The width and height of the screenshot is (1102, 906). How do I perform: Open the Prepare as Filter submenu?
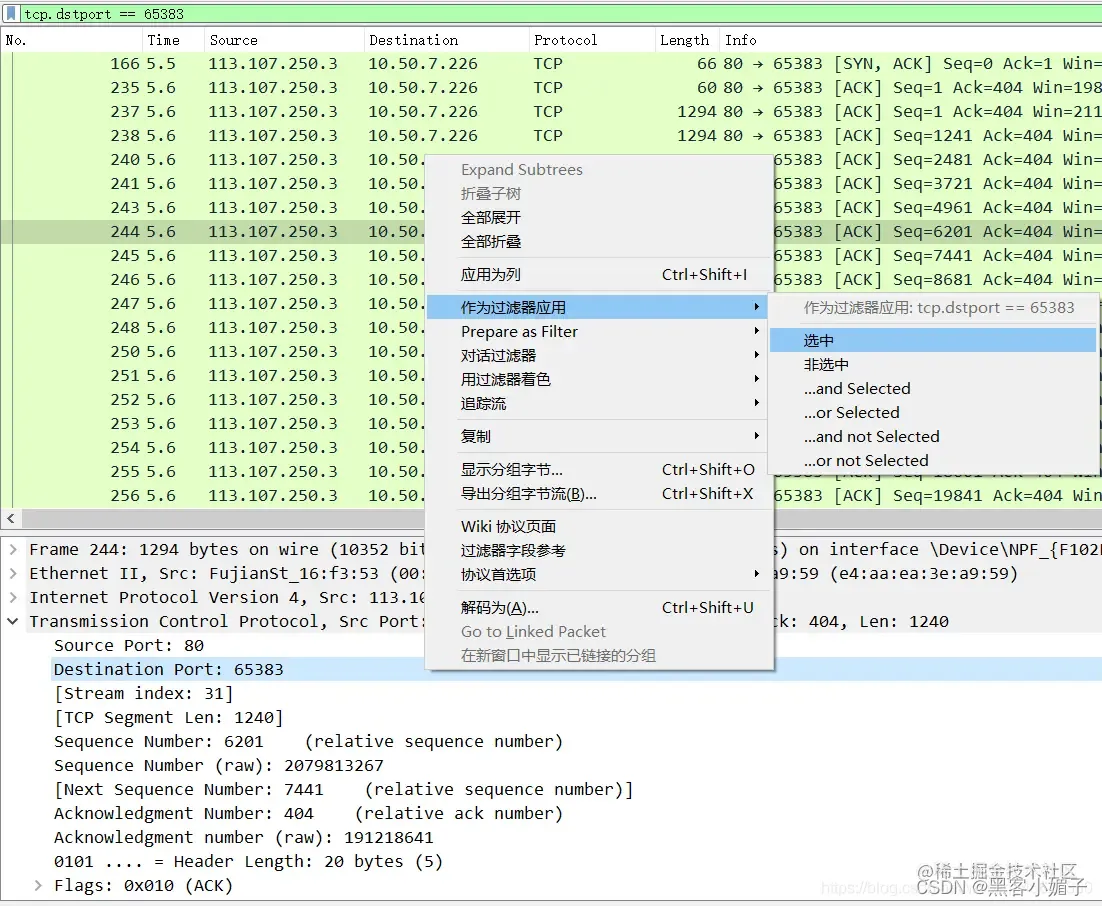click(599, 331)
